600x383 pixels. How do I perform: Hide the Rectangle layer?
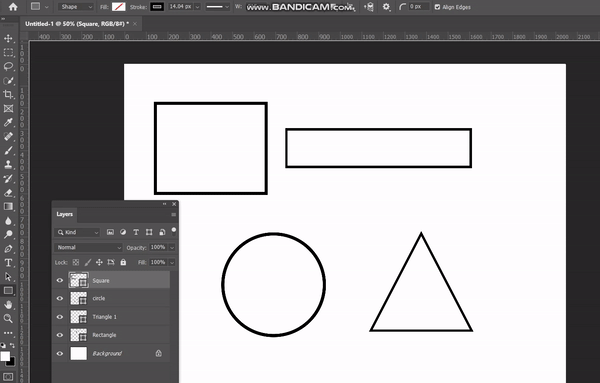[60, 335]
